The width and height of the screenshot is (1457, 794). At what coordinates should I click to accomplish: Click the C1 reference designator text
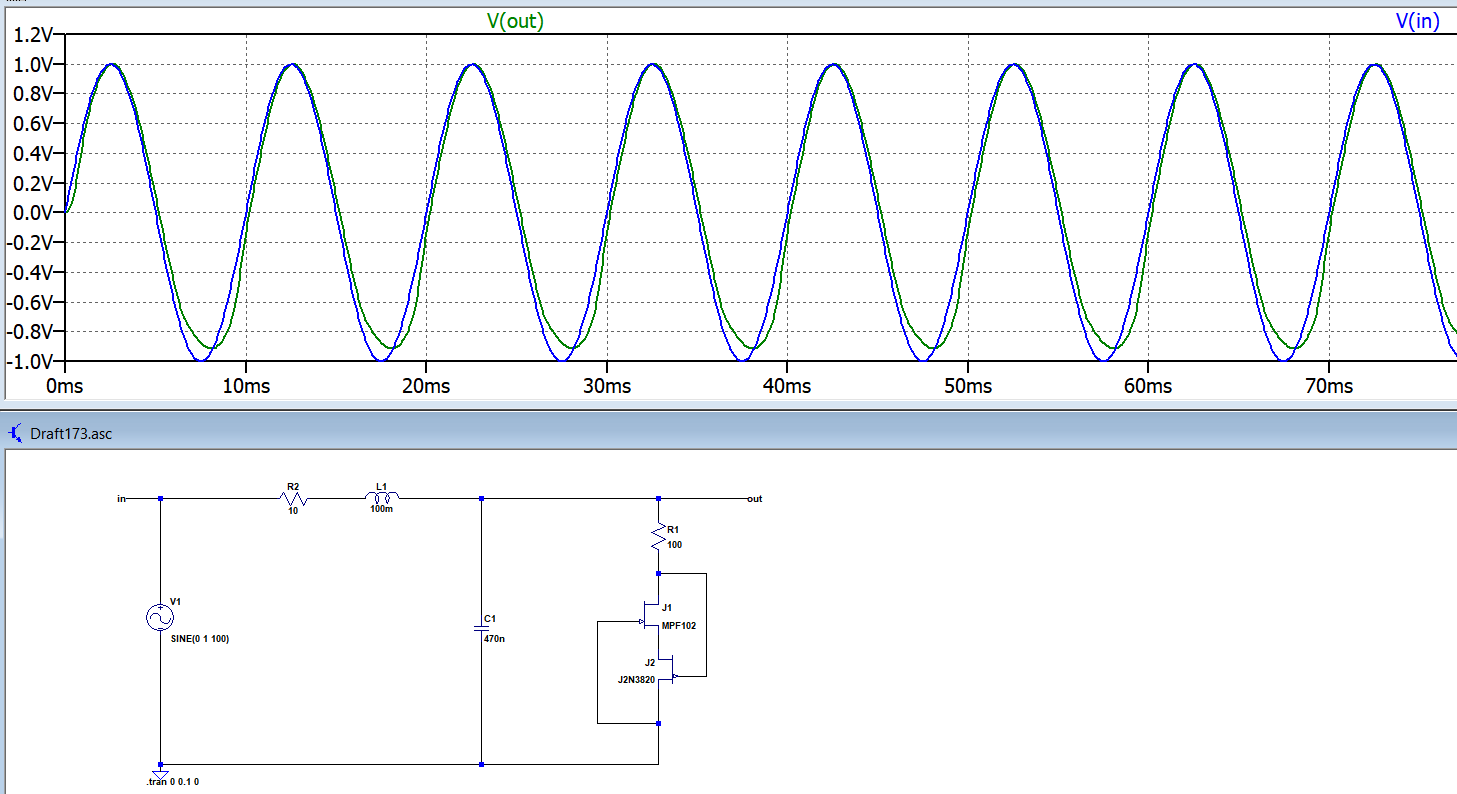(x=489, y=617)
